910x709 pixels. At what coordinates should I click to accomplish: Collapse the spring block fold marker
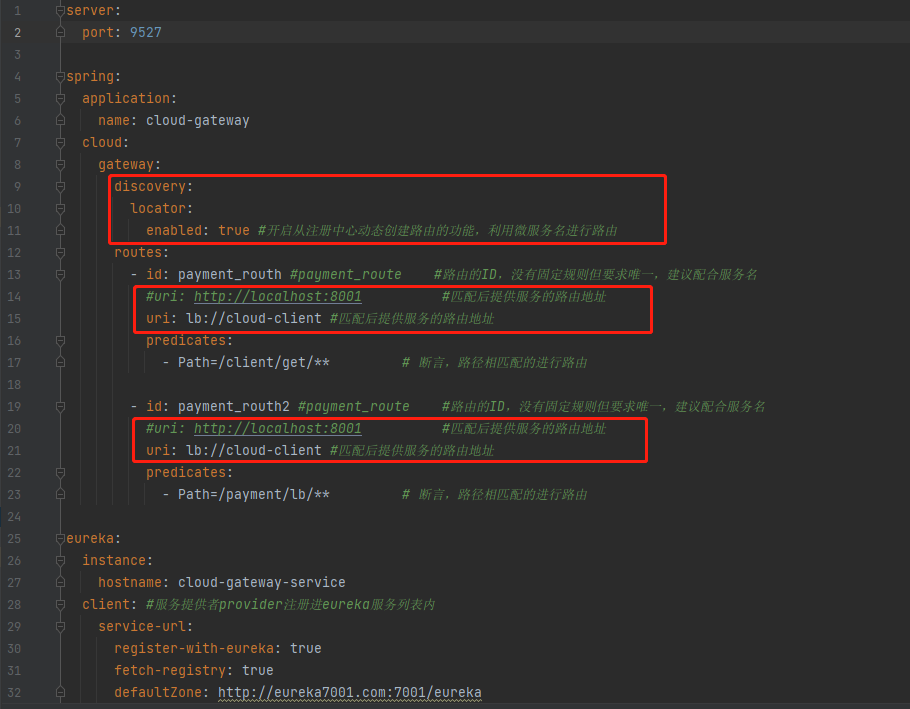click(60, 77)
